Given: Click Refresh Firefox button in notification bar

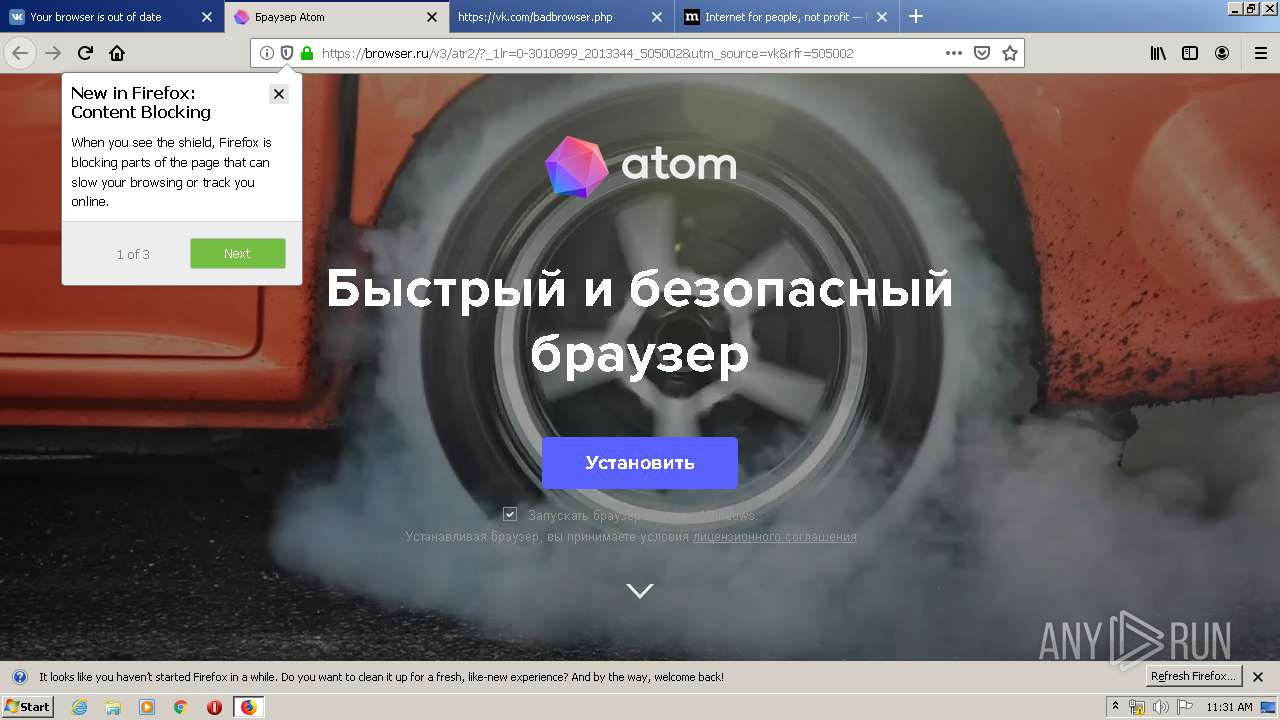Looking at the screenshot, I should [1194, 676].
